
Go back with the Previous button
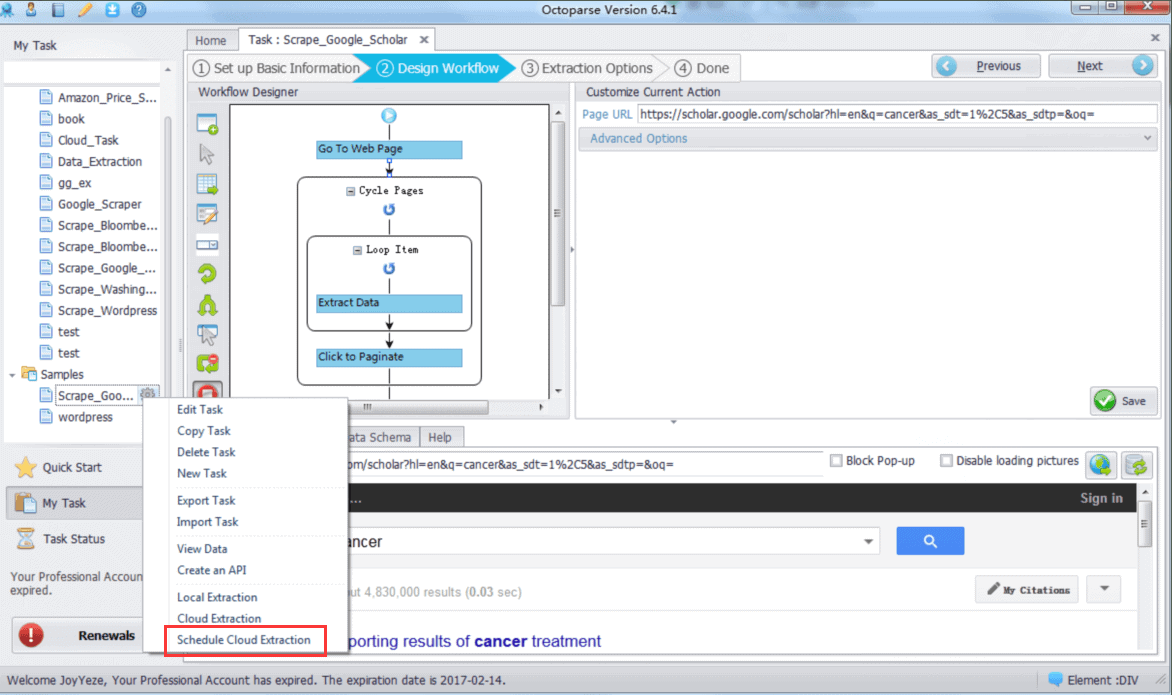[986, 67]
